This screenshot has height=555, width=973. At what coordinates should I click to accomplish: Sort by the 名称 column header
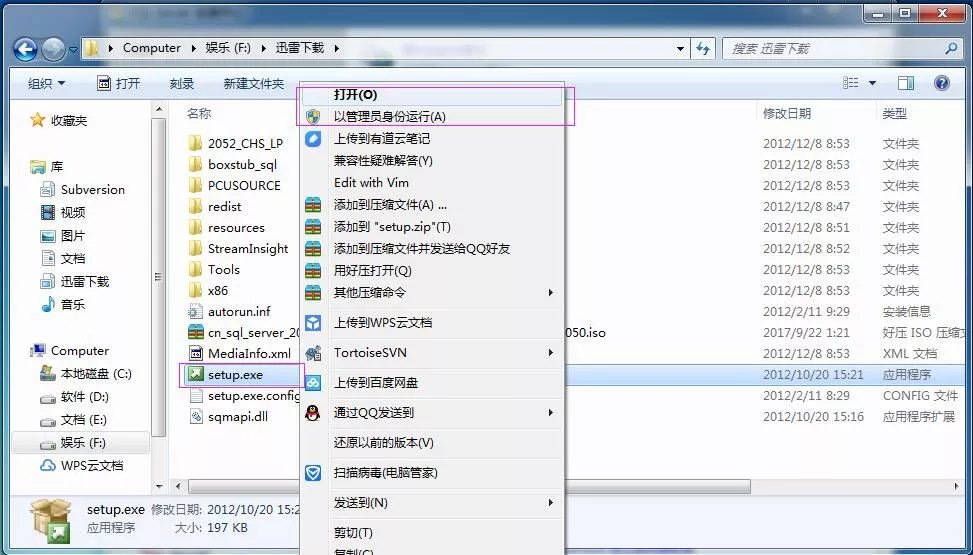(x=199, y=114)
